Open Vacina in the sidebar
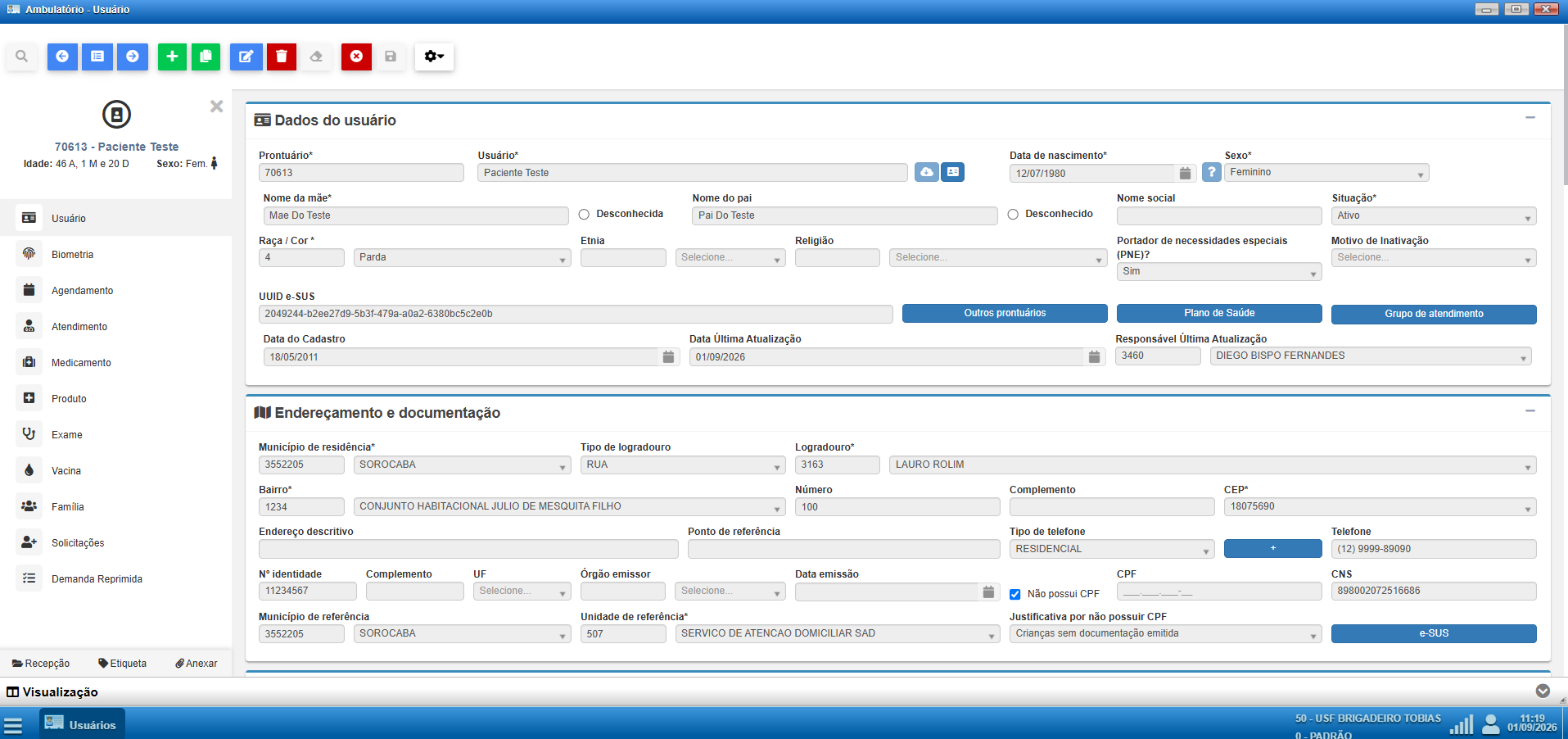The height and width of the screenshot is (739, 1568). (x=115, y=470)
